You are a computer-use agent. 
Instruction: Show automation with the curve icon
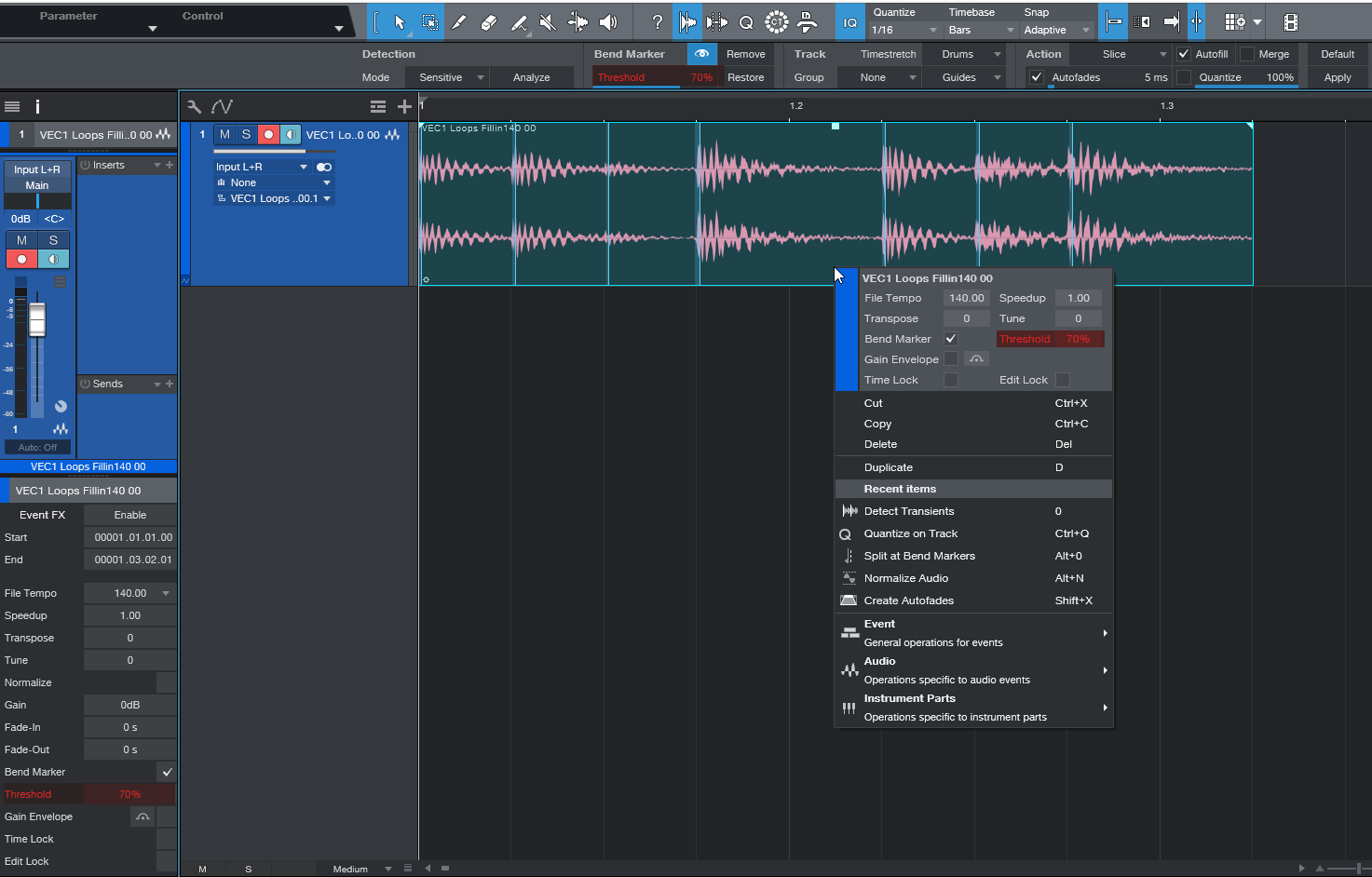pos(222,107)
